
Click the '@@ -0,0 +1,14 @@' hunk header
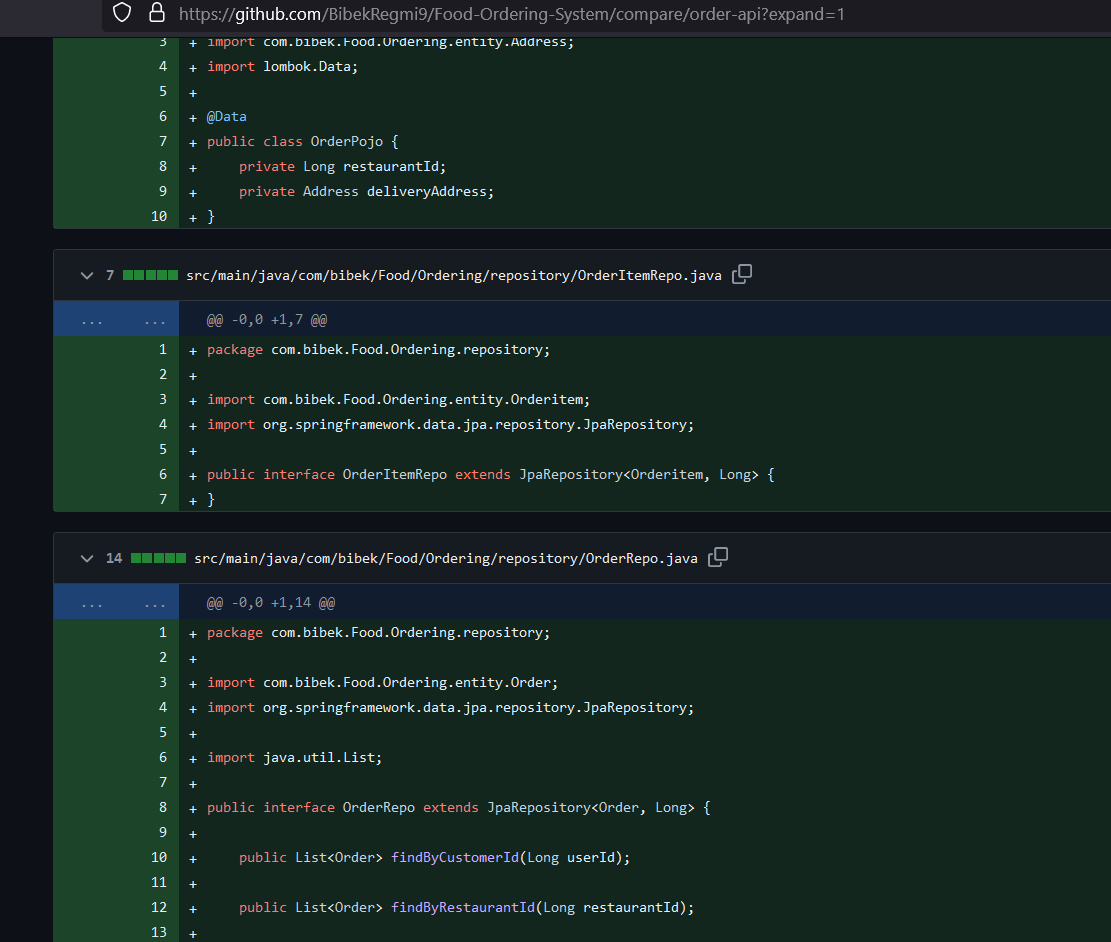pos(271,602)
